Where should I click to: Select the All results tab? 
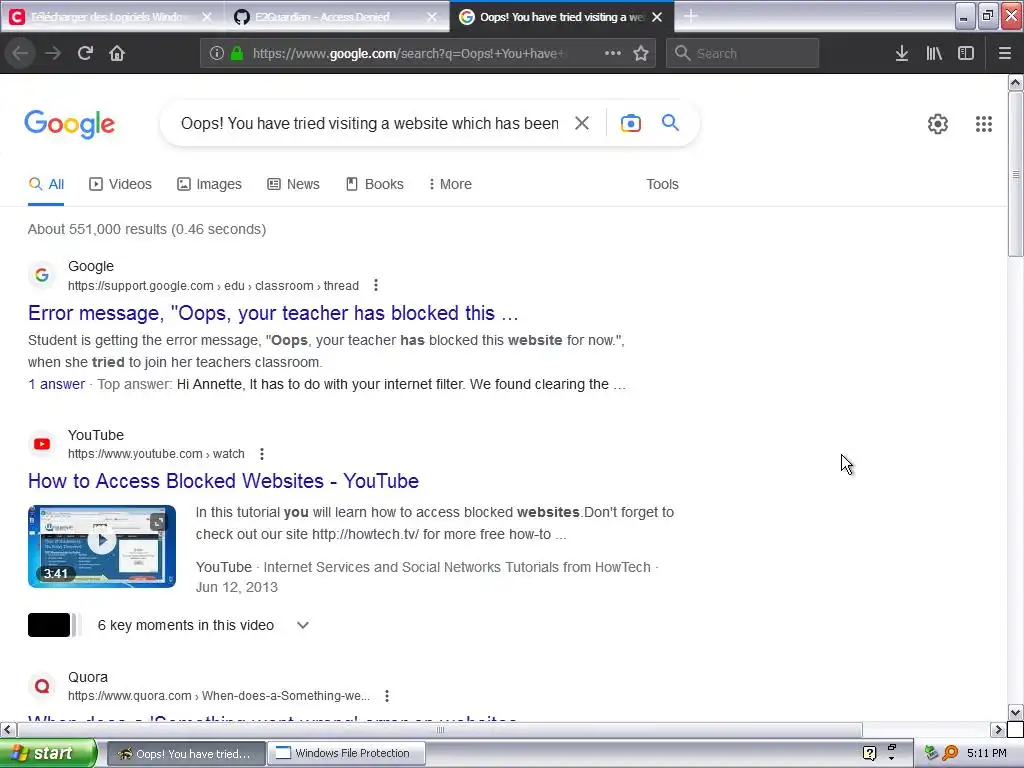(x=46, y=184)
